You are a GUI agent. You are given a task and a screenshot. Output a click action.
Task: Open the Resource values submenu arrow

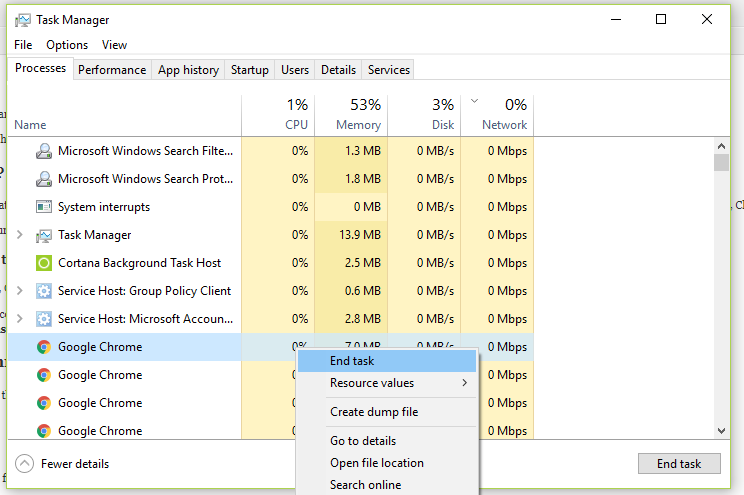point(465,383)
